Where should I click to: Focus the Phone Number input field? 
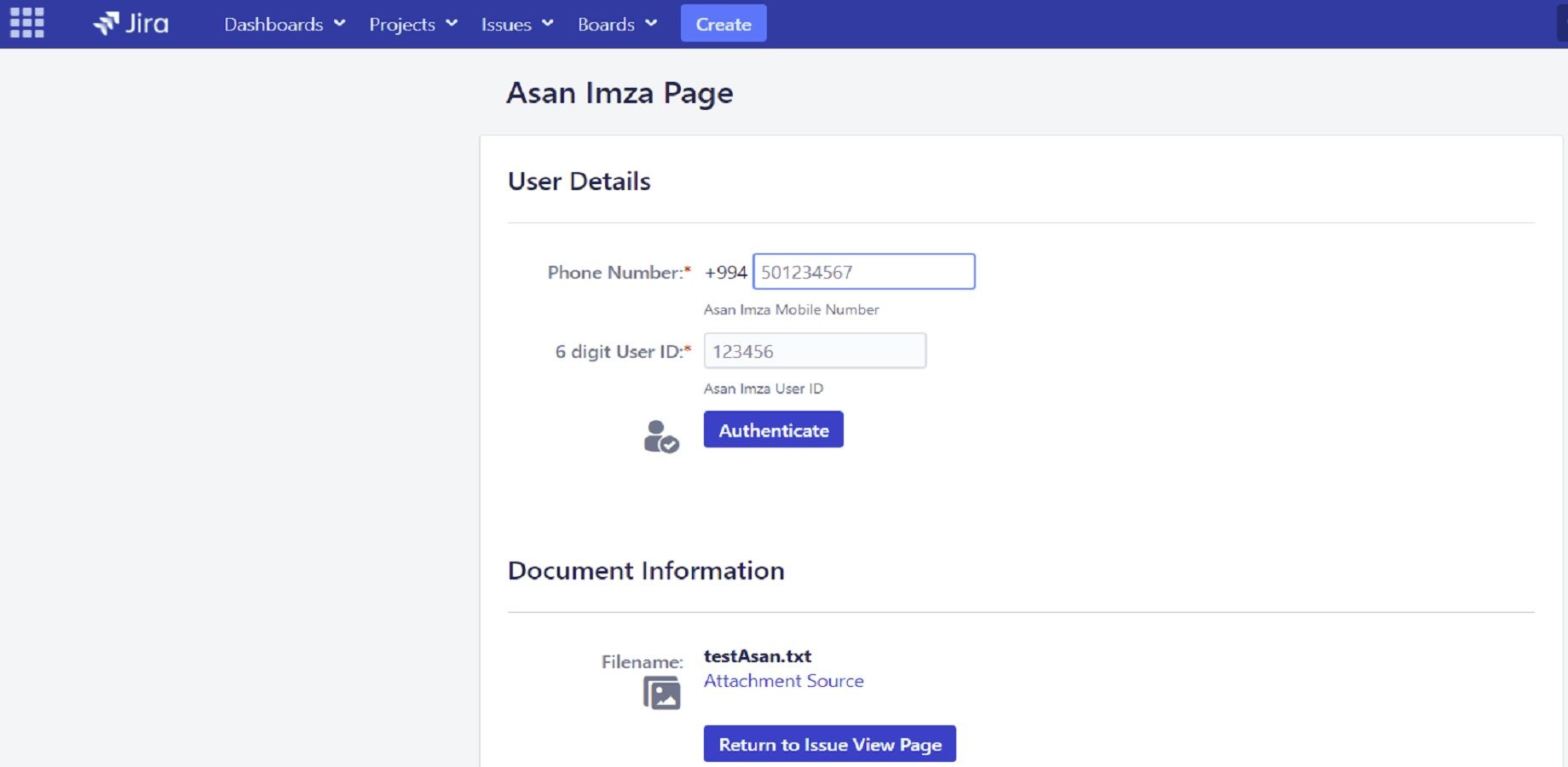[x=864, y=272]
